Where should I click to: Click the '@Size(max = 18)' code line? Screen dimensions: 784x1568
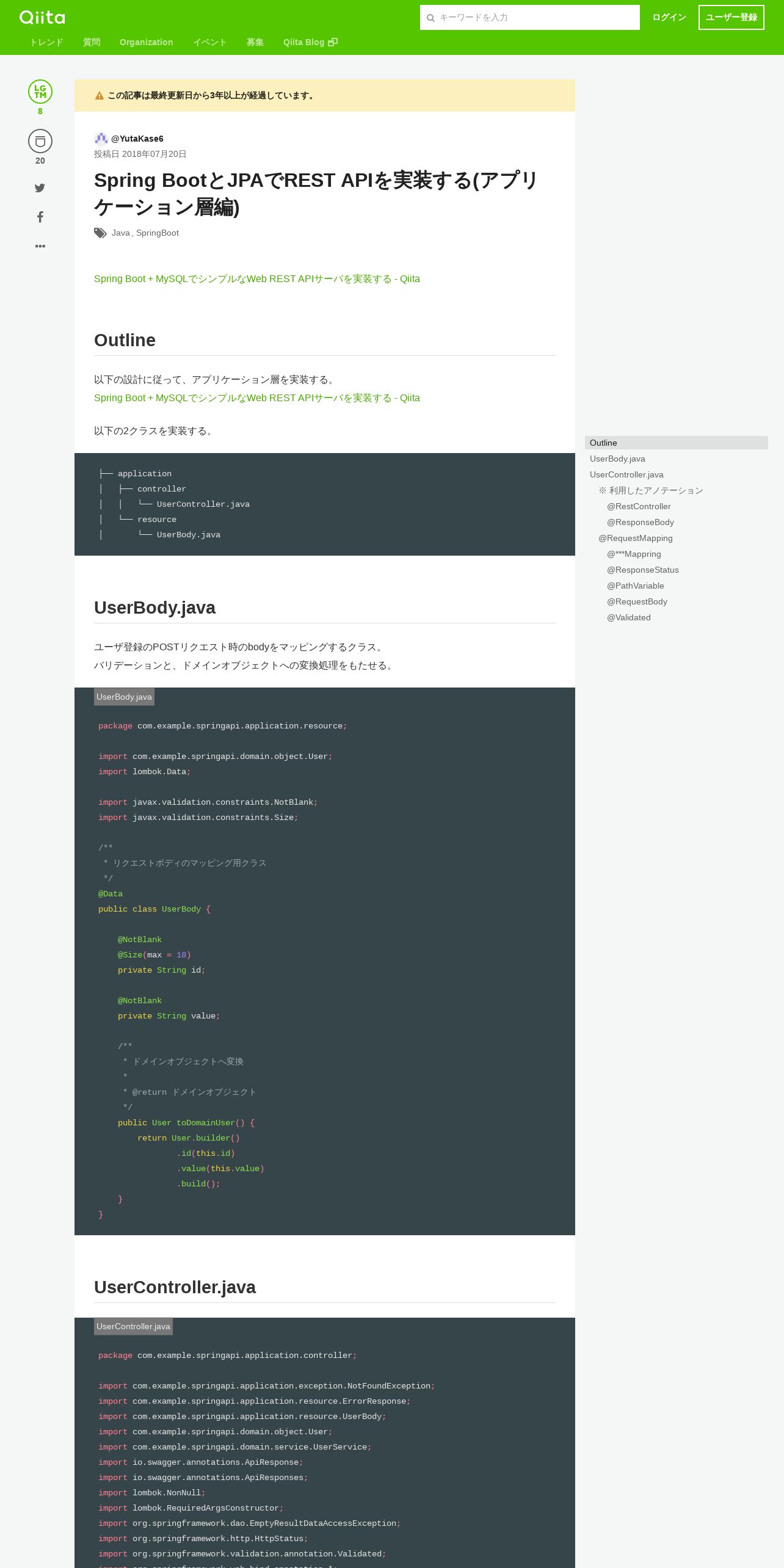(x=154, y=955)
